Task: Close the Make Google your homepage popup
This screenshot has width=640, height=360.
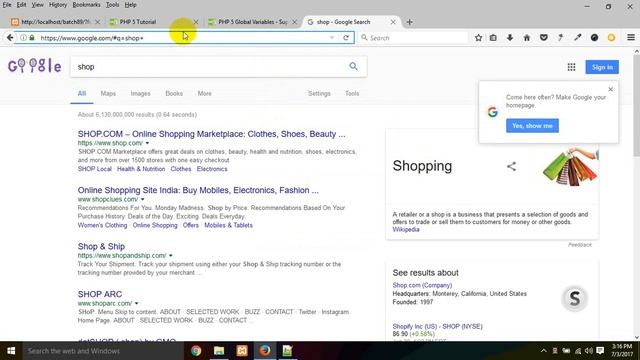Action: (x=610, y=89)
